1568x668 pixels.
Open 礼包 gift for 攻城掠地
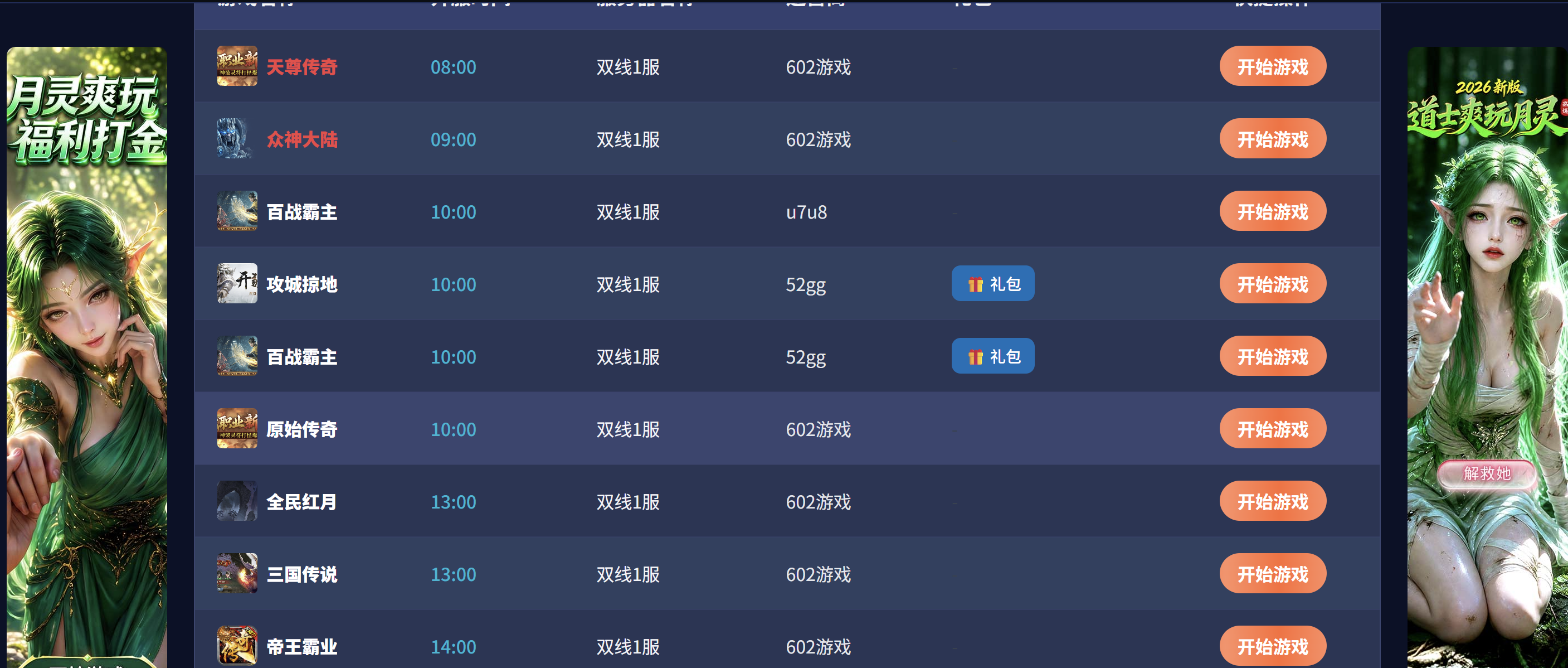[993, 283]
